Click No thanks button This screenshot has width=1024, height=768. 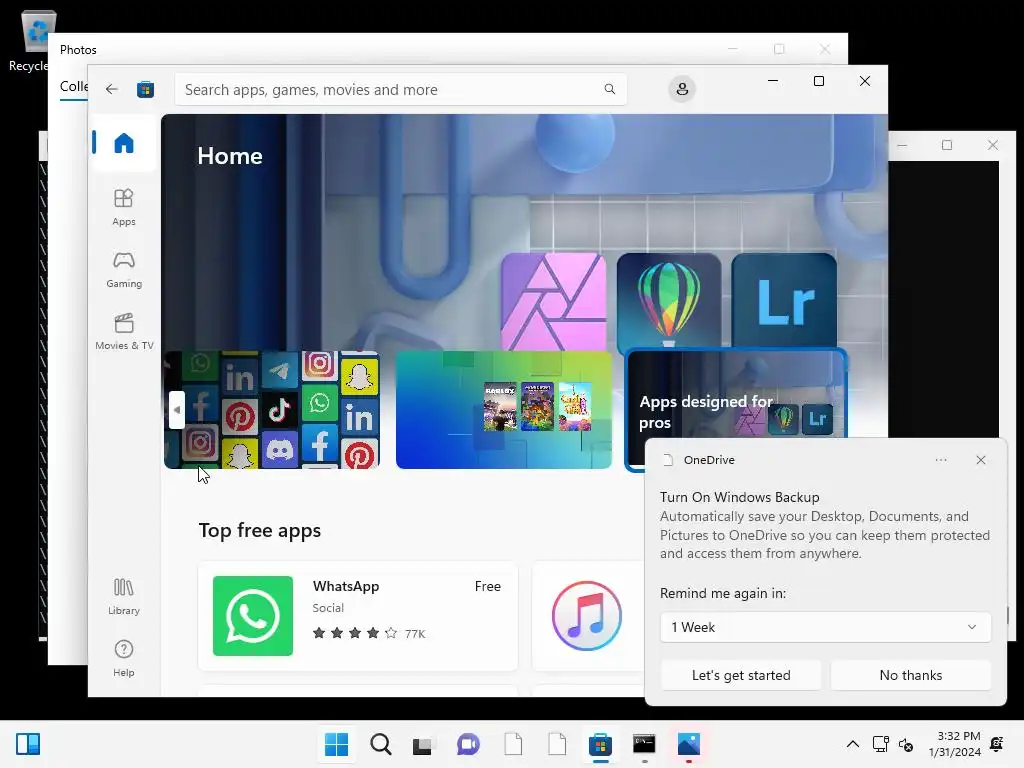(911, 675)
